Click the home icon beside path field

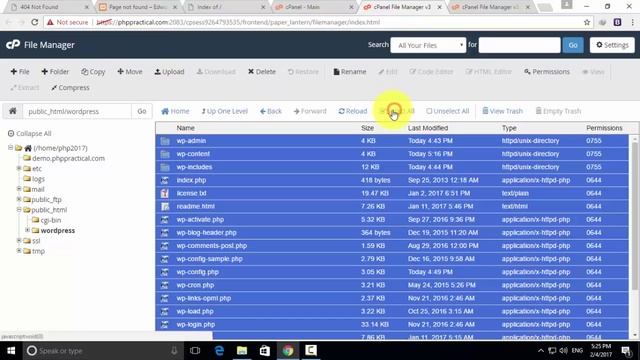[x=13, y=111]
